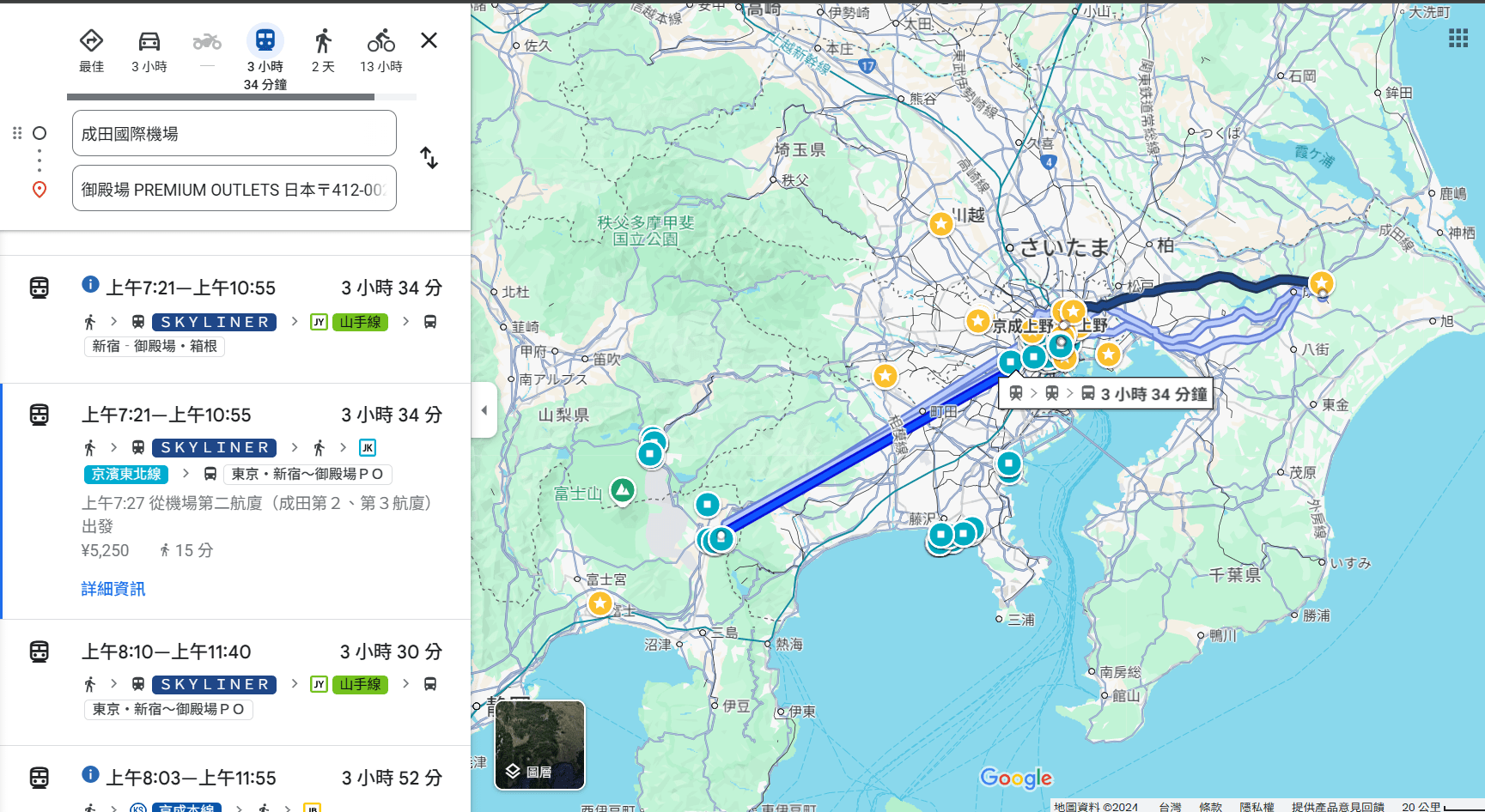Click the Mt. Fuji green mountain marker

point(623,490)
